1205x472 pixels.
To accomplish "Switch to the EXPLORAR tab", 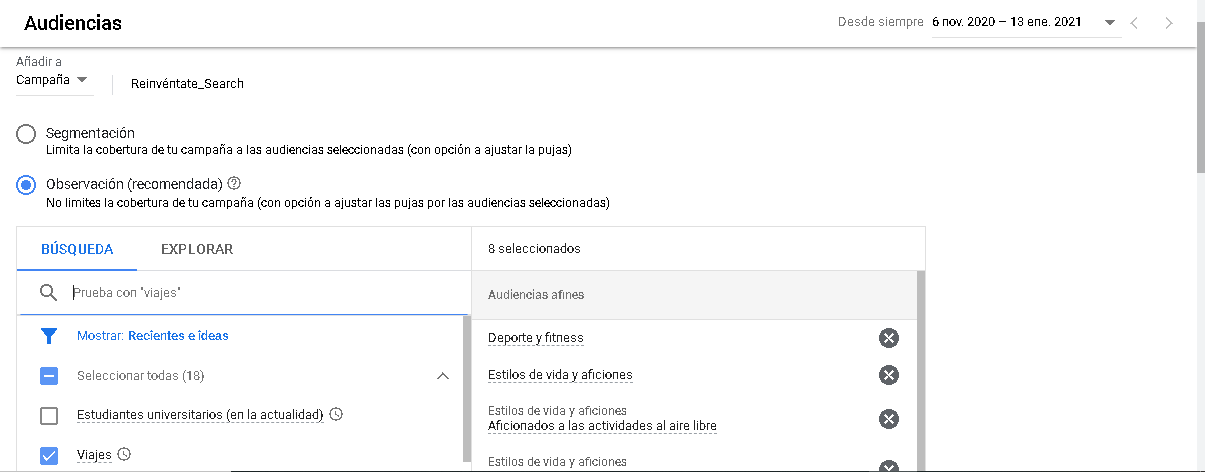I will point(197,249).
